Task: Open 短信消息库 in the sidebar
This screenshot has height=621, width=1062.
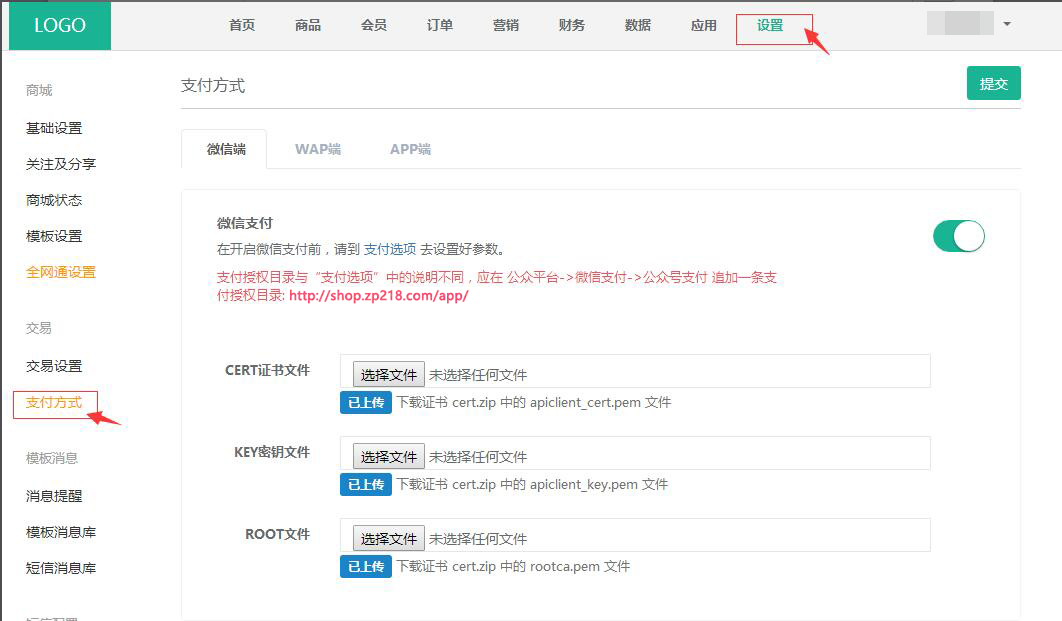Action: [61, 568]
